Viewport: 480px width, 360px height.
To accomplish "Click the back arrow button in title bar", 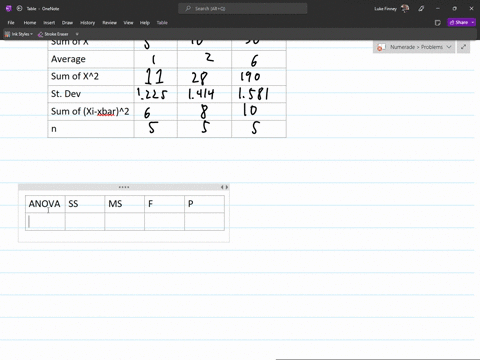I will pyautogui.click(x=19, y=9).
